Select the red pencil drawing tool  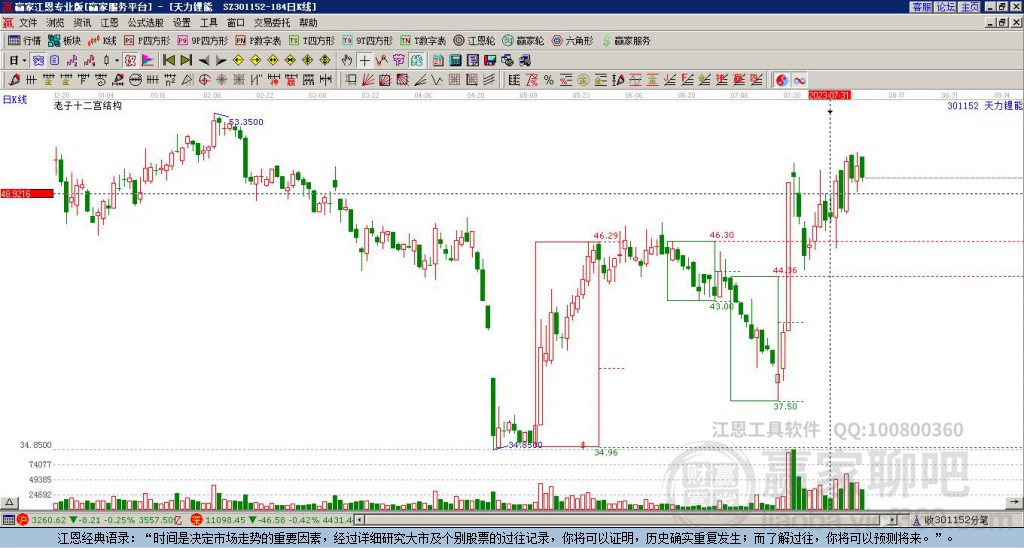[x=14, y=80]
